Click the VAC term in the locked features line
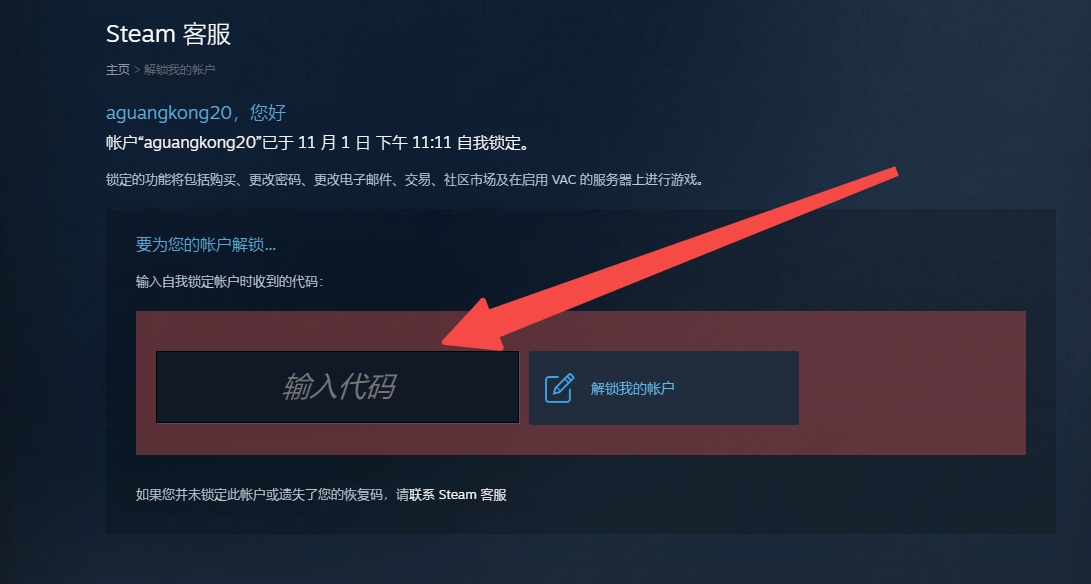1091x584 pixels. pyautogui.click(x=564, y=180)
